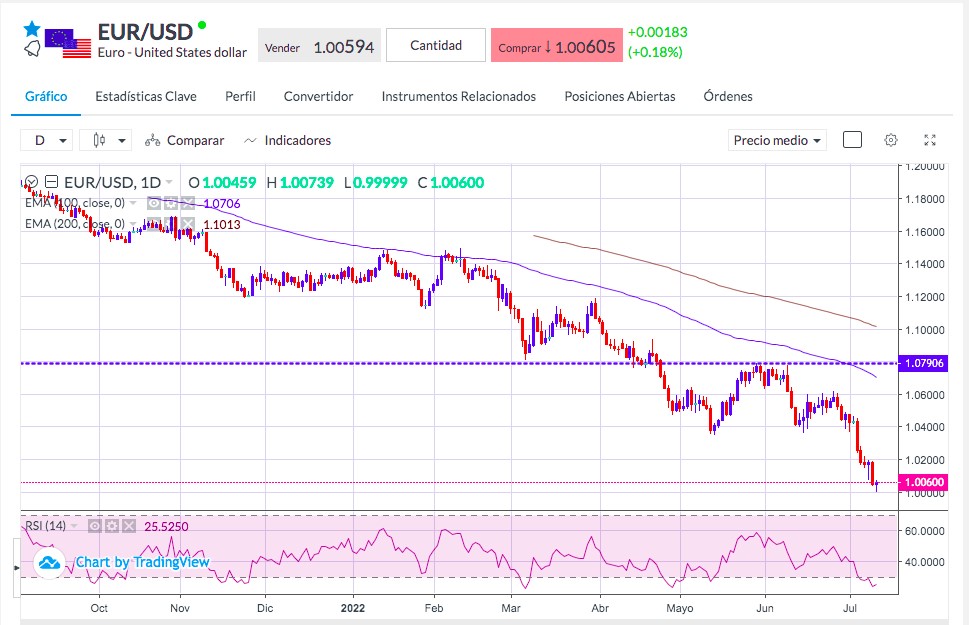The height and width of the screenshot is (625, 969).
Task: Click the EMA 200 value 1.1013
Action: [222, 224]
